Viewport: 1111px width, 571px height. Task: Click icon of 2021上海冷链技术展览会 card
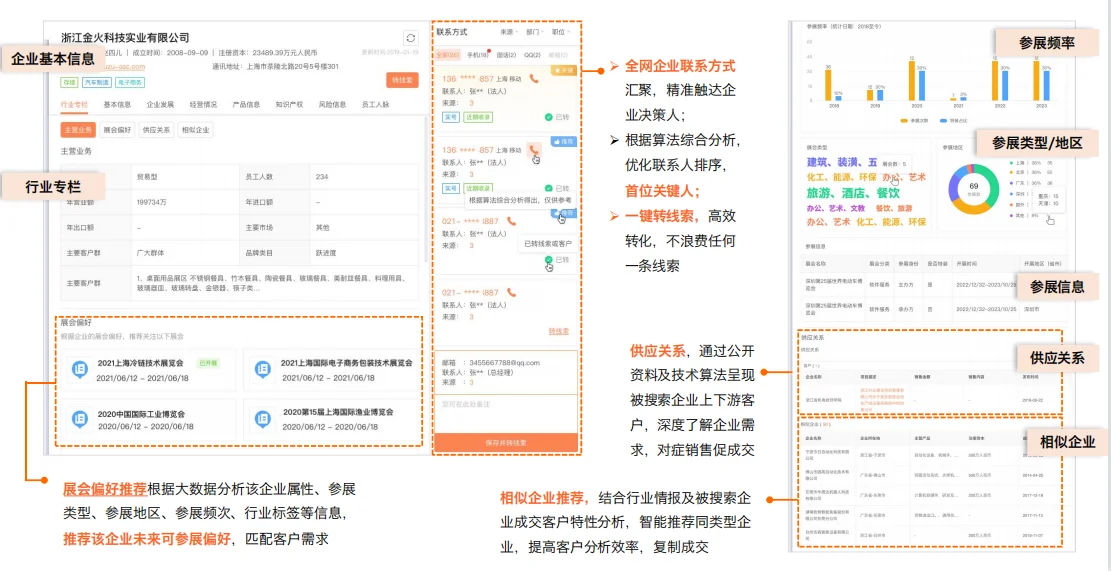coord(80,369)
